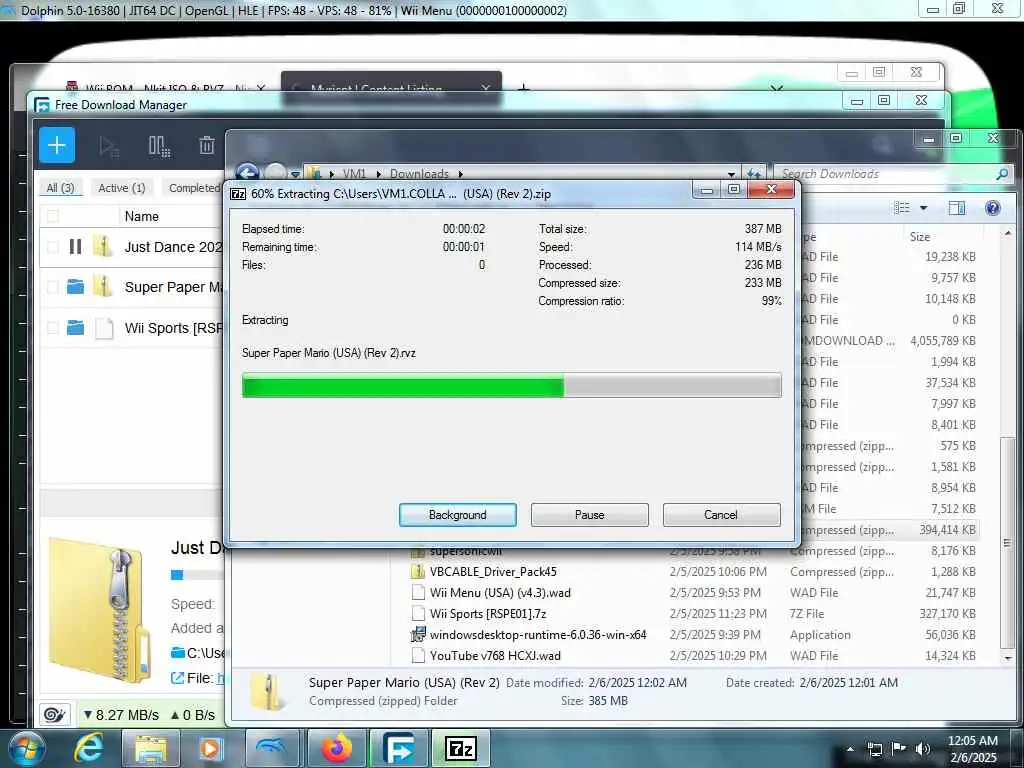1024x768 pixels.
Task: Switch to Firefox taskbar icon
Action: [x=336, y=748]
